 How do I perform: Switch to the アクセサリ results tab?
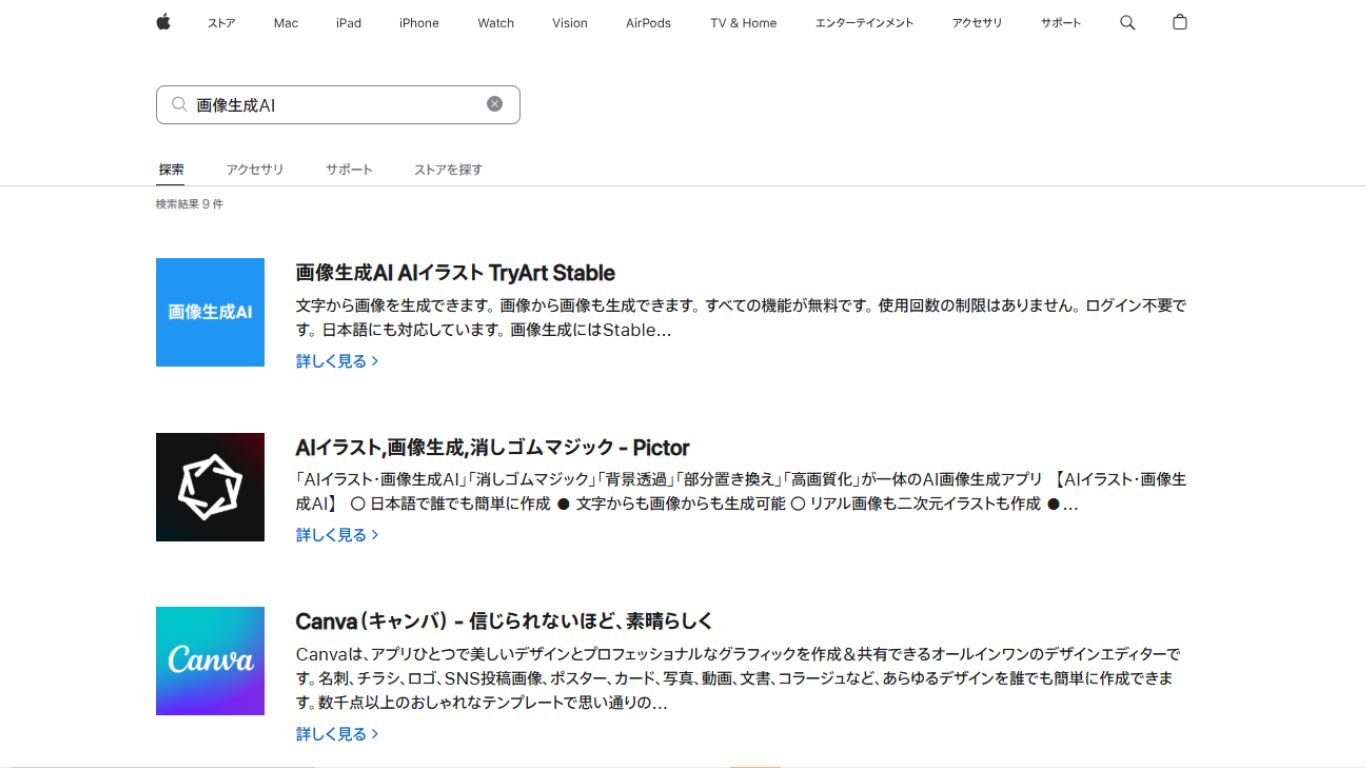pos(255,170)
